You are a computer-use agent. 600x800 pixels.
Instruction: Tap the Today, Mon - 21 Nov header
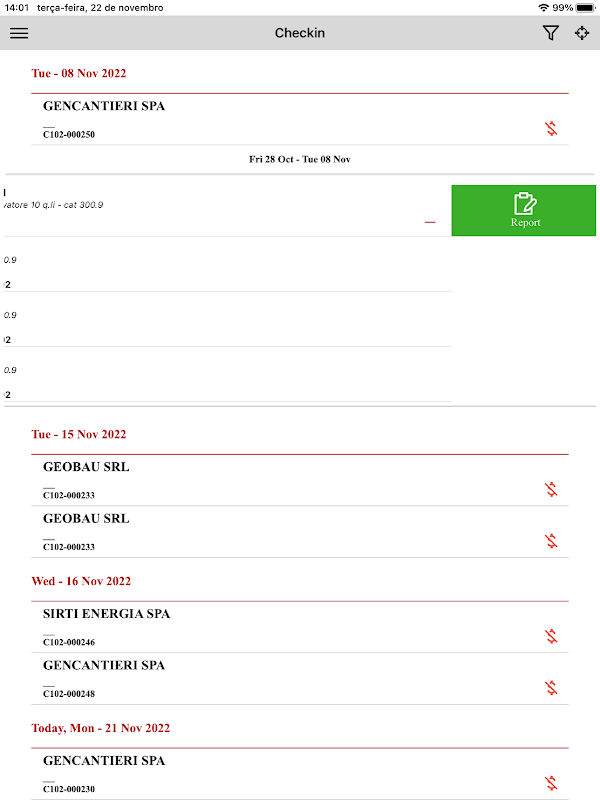click(x=100, y=728)
